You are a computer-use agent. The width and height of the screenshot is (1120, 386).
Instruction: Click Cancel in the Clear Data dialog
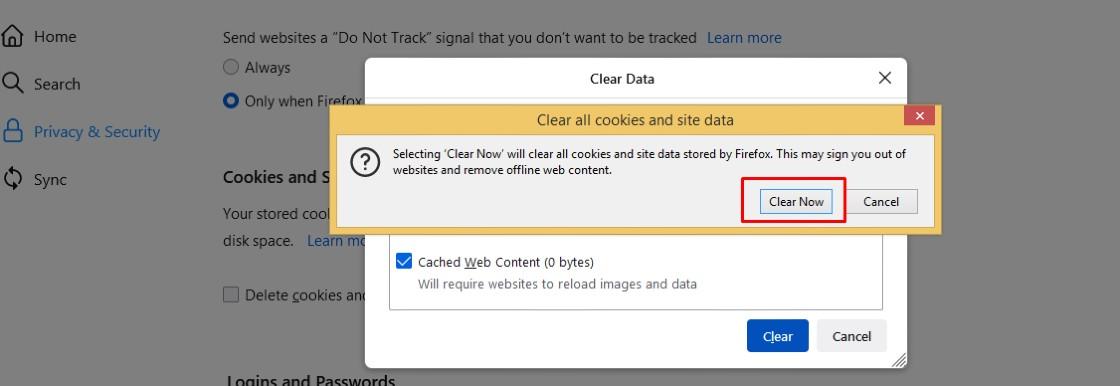point(851,336)
